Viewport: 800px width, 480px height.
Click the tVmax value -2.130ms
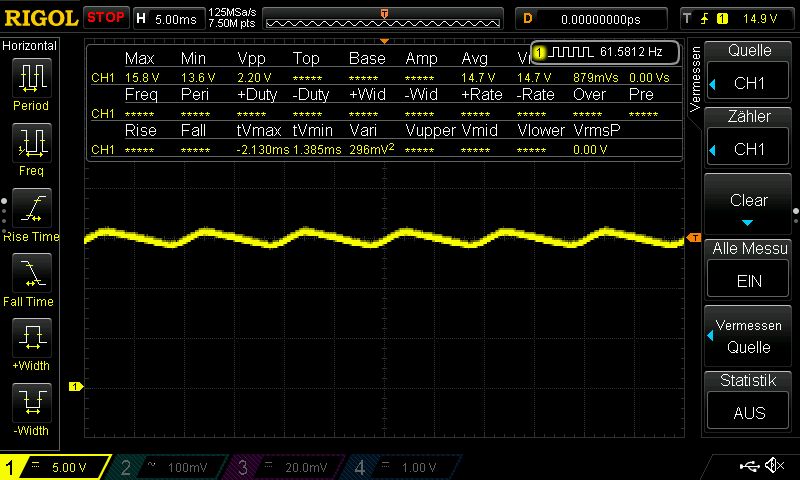263,149
